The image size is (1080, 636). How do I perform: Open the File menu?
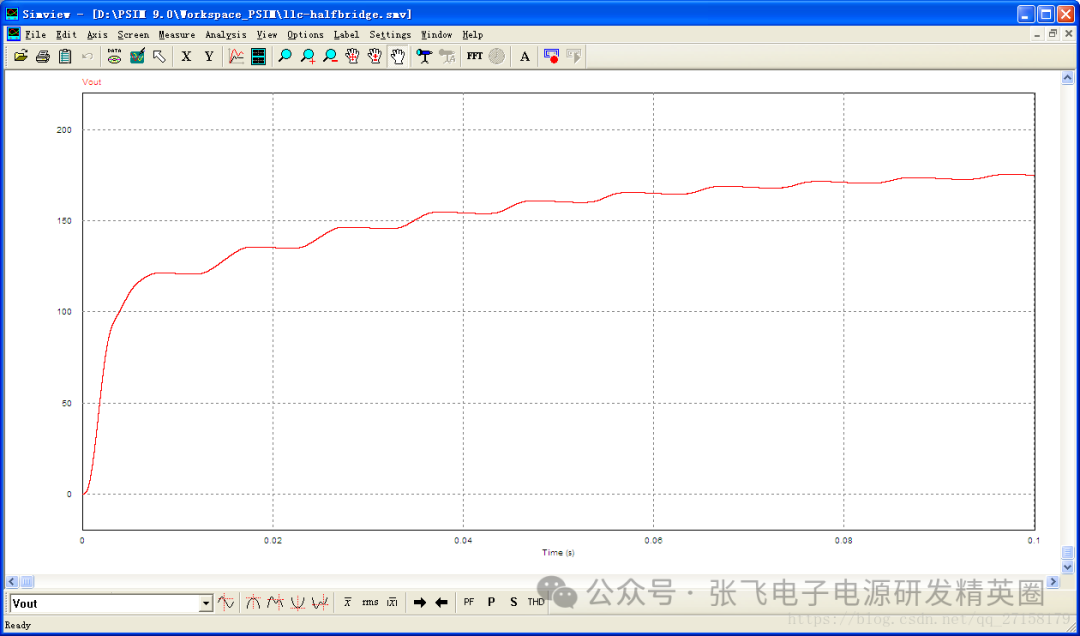[x=35, y=34]
